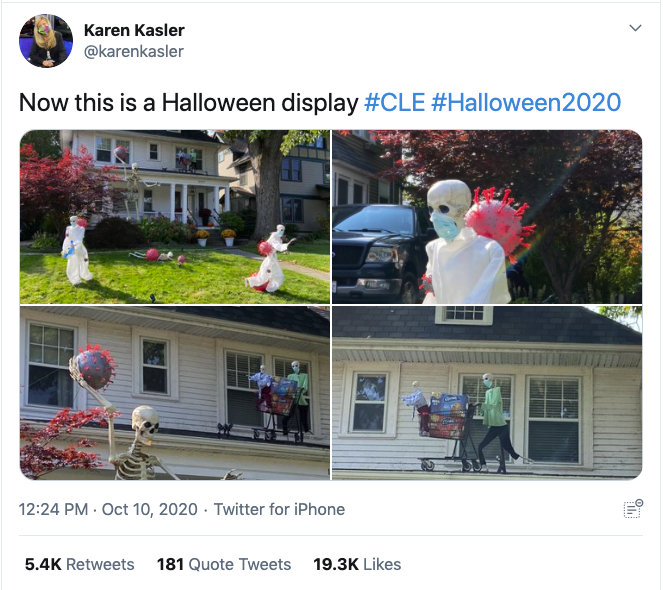Open the Karen Kasler display name link

coord(134,30)
